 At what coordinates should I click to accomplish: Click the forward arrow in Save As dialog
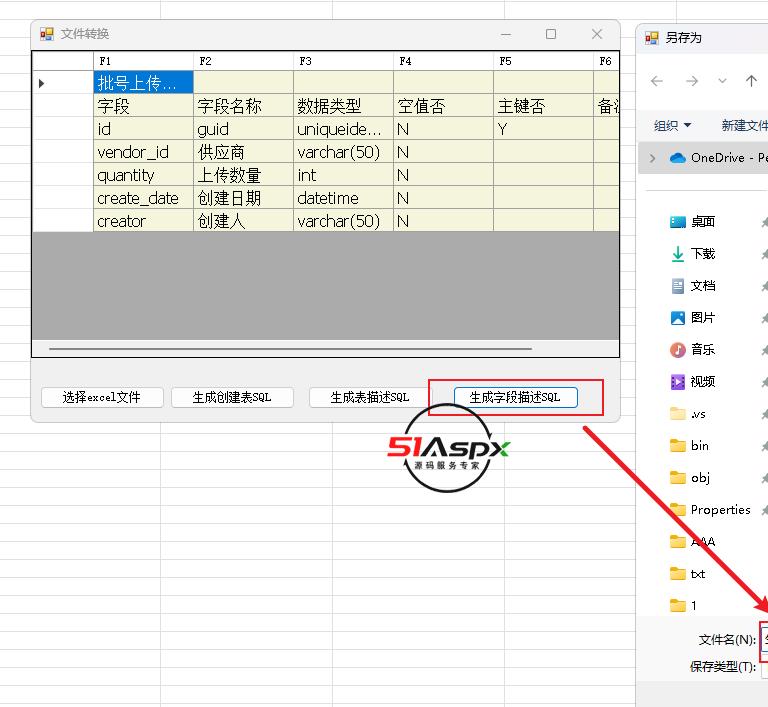pos(692,81)
